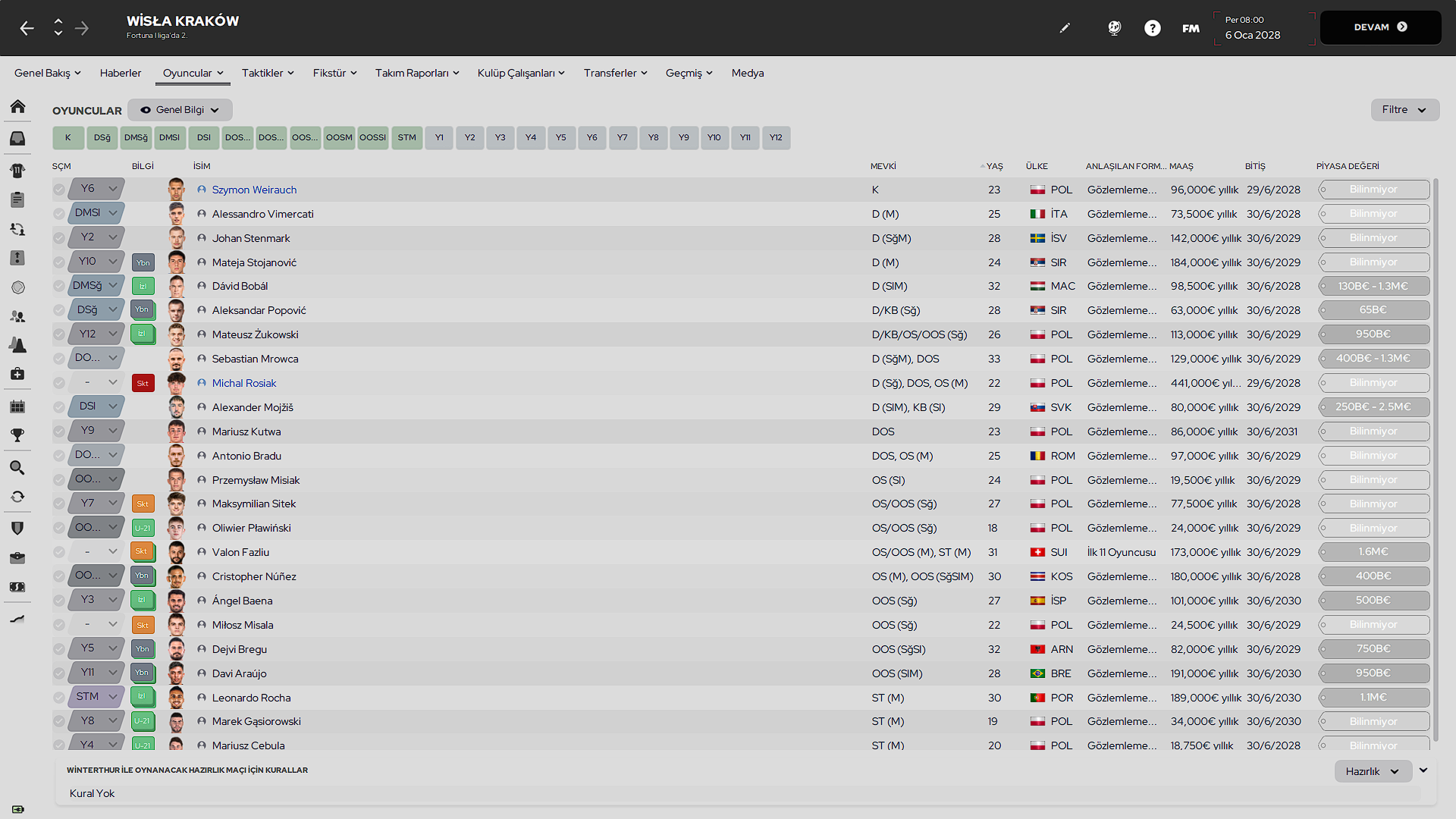Viewport: 1456px width, 819px height.
Task: Open the Genel Bakış menu
Action: pyautogui.click(x=48, y=73)
